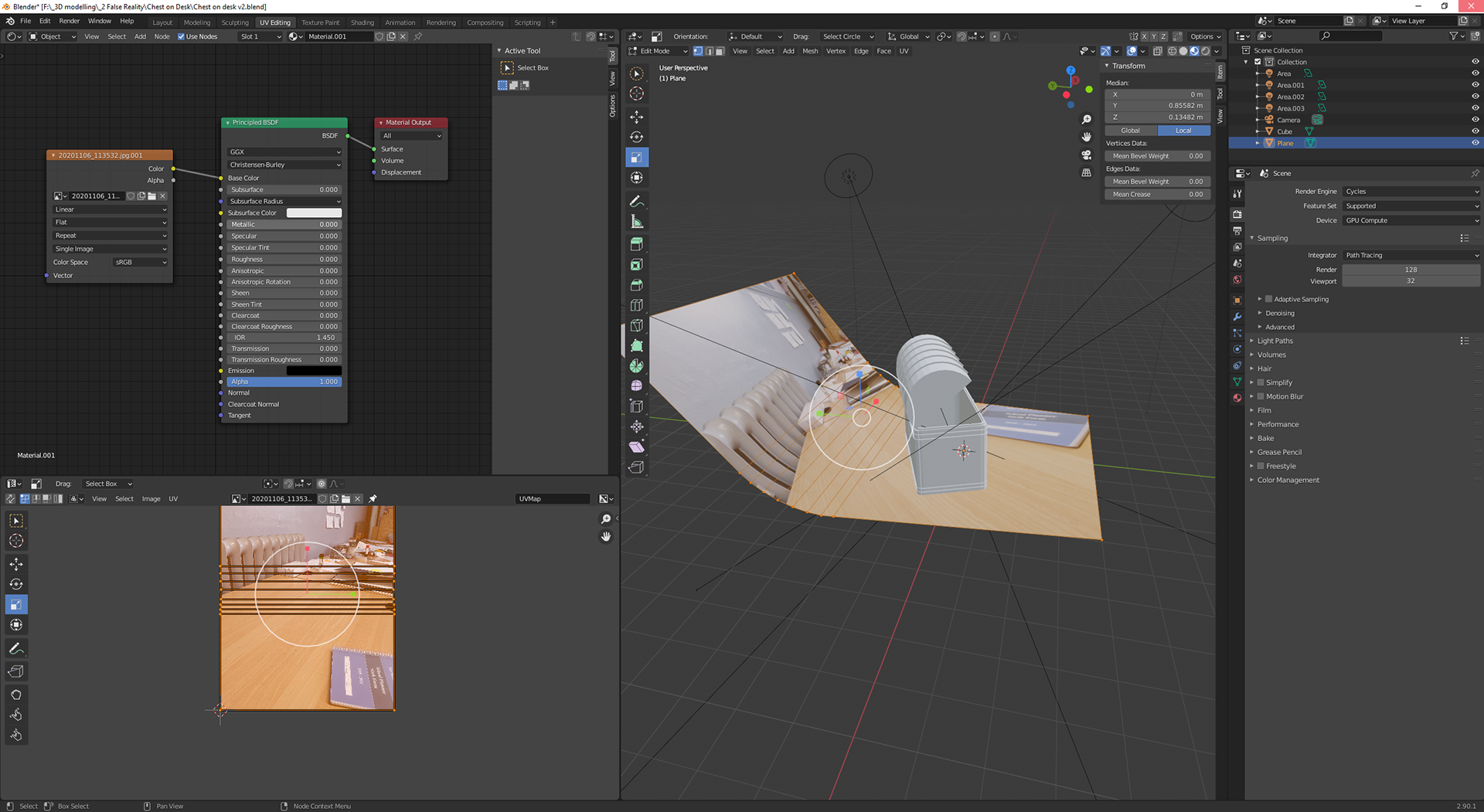Image resolution: width=1484 pixels, height=812 pixels.
Task: Click the Viewport samples field 32
Action: click(x=1411, y=281)
